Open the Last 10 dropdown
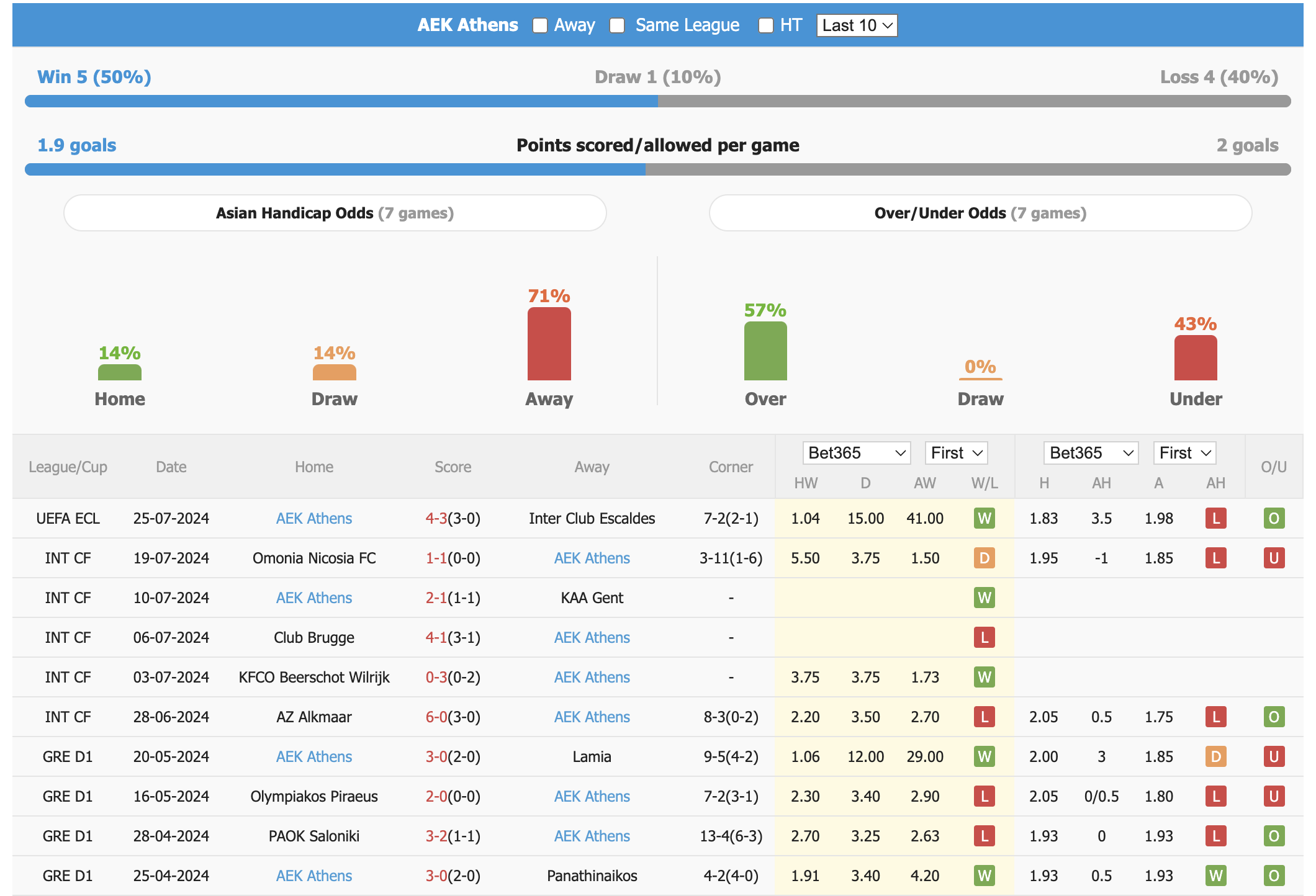The width and height of the screenshot is (1316, 896). tap(857, 25)
